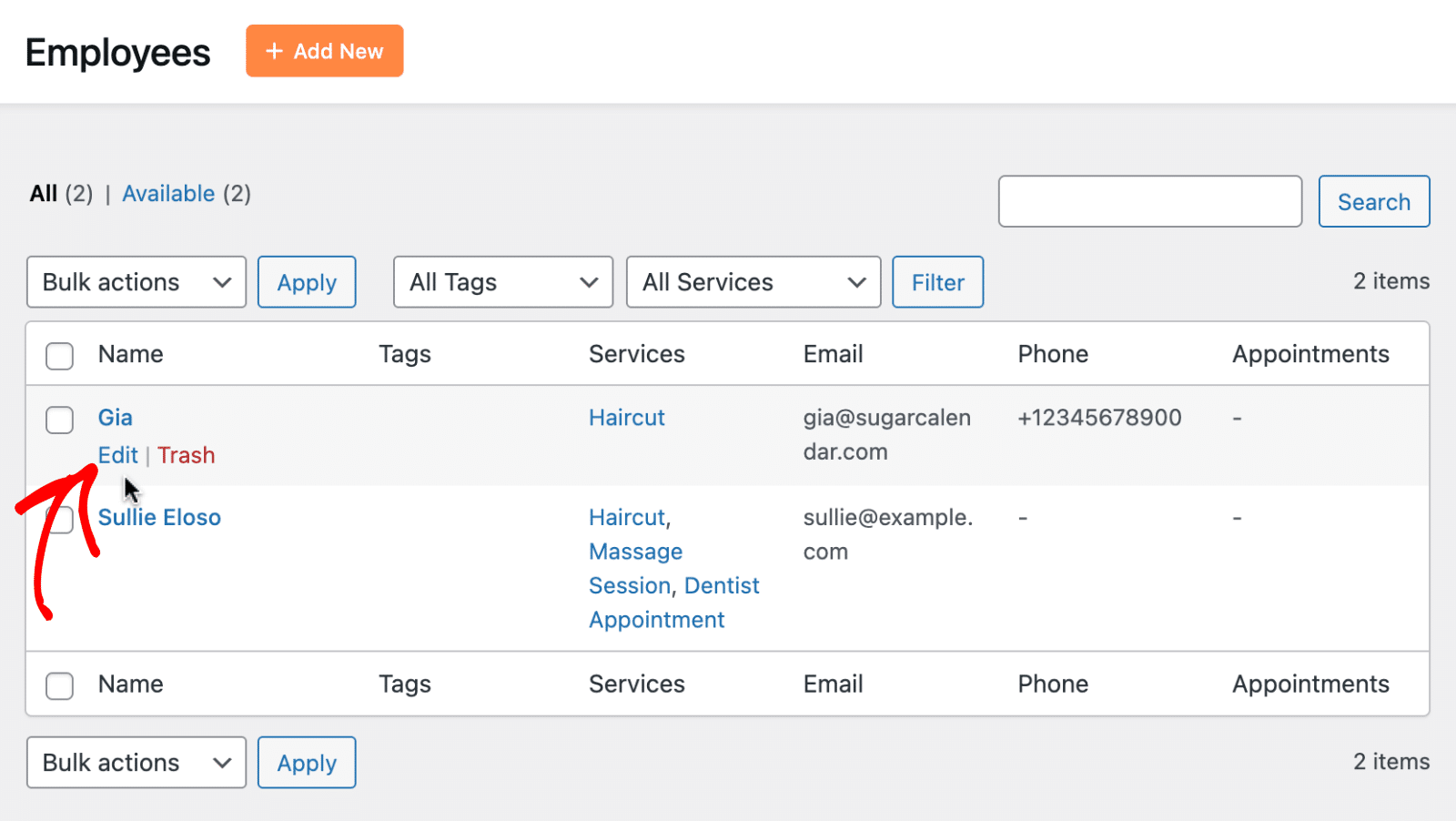Open the All employees view
The width and height of the screenshot is (1456, 821).
pos(42,193)
